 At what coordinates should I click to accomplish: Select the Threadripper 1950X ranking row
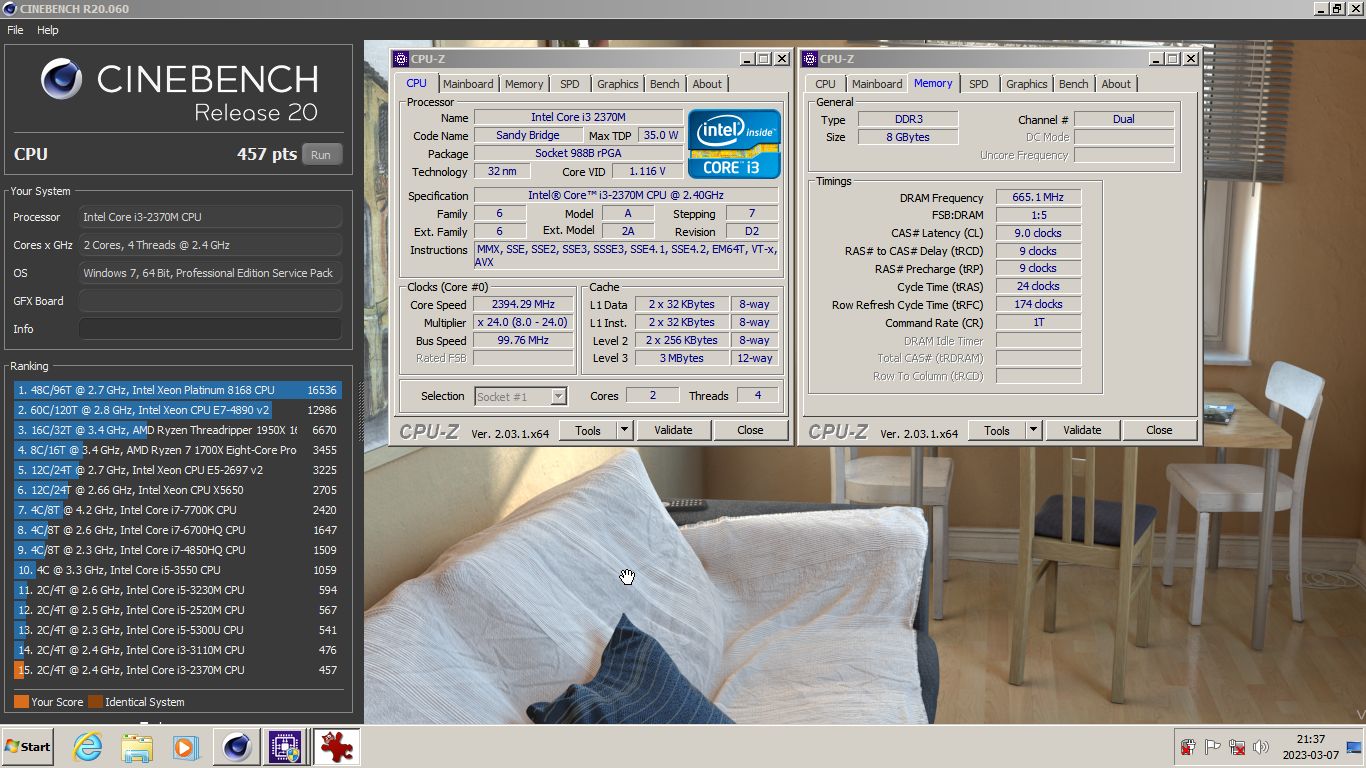coord(178,430)
